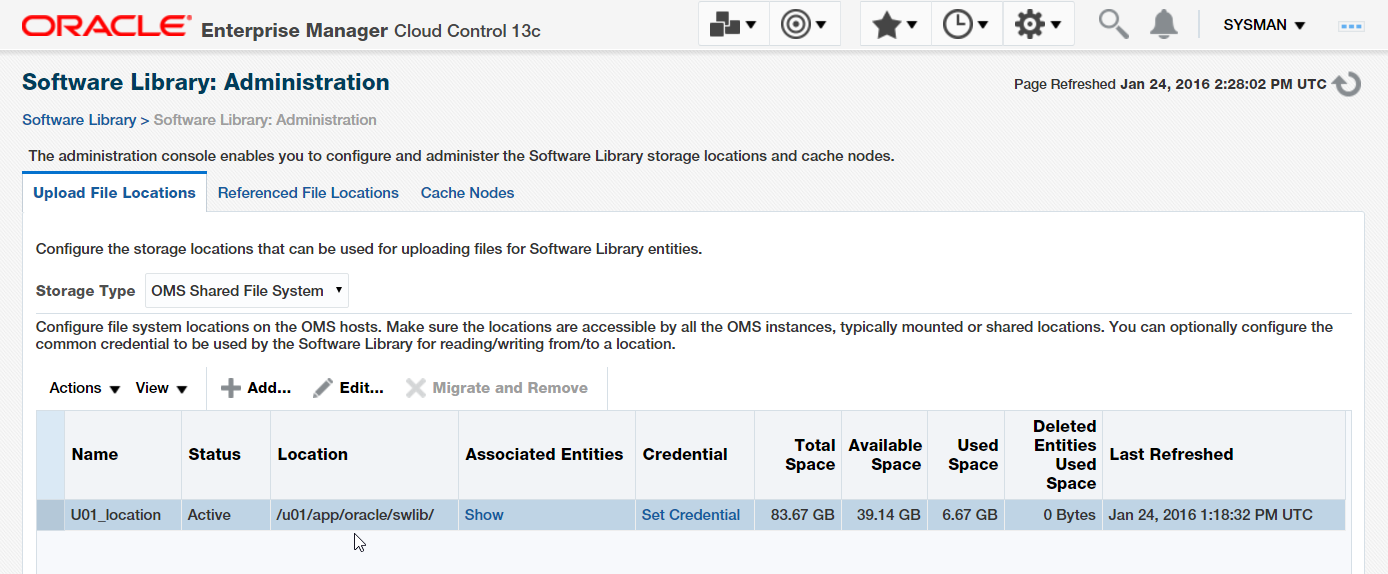Screen dimensions: 1388x574
Task: Click the Set Credential link
Action: pos(691,515)
